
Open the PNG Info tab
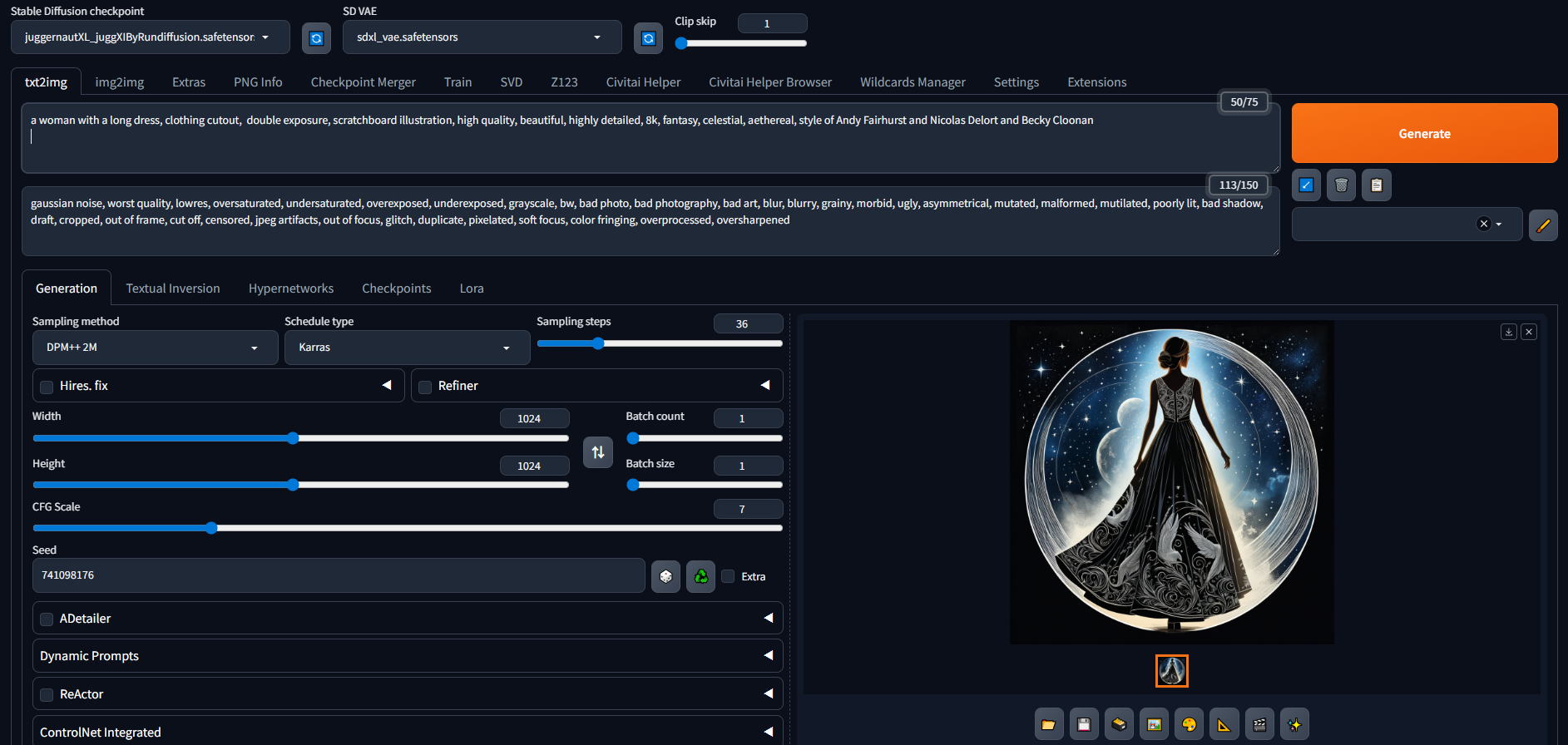pos(258,82)
